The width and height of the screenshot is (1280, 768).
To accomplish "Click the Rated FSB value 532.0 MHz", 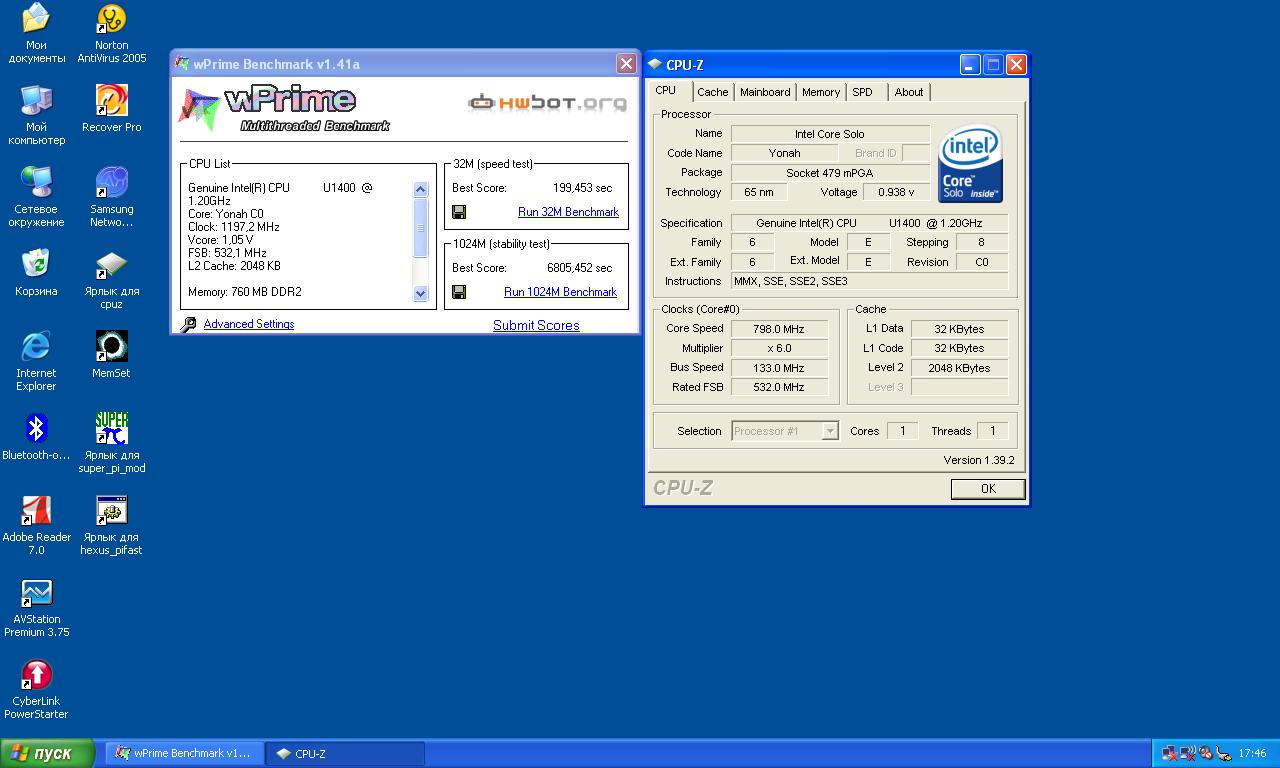I will pyautogui.click(x=779, y=387).
